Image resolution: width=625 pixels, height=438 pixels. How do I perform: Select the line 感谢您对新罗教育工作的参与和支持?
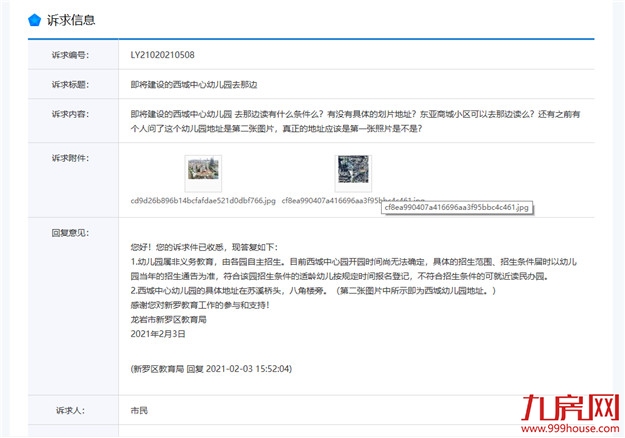[x=200, y=305]
